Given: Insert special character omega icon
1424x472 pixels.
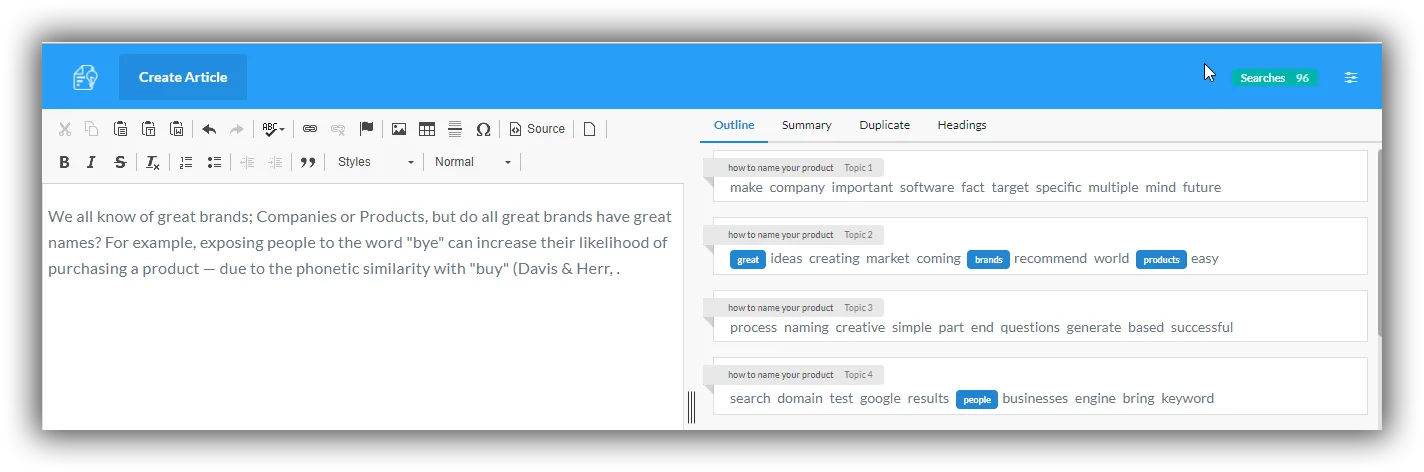Looking at the screenshot, I should click(x=483, y=129).
